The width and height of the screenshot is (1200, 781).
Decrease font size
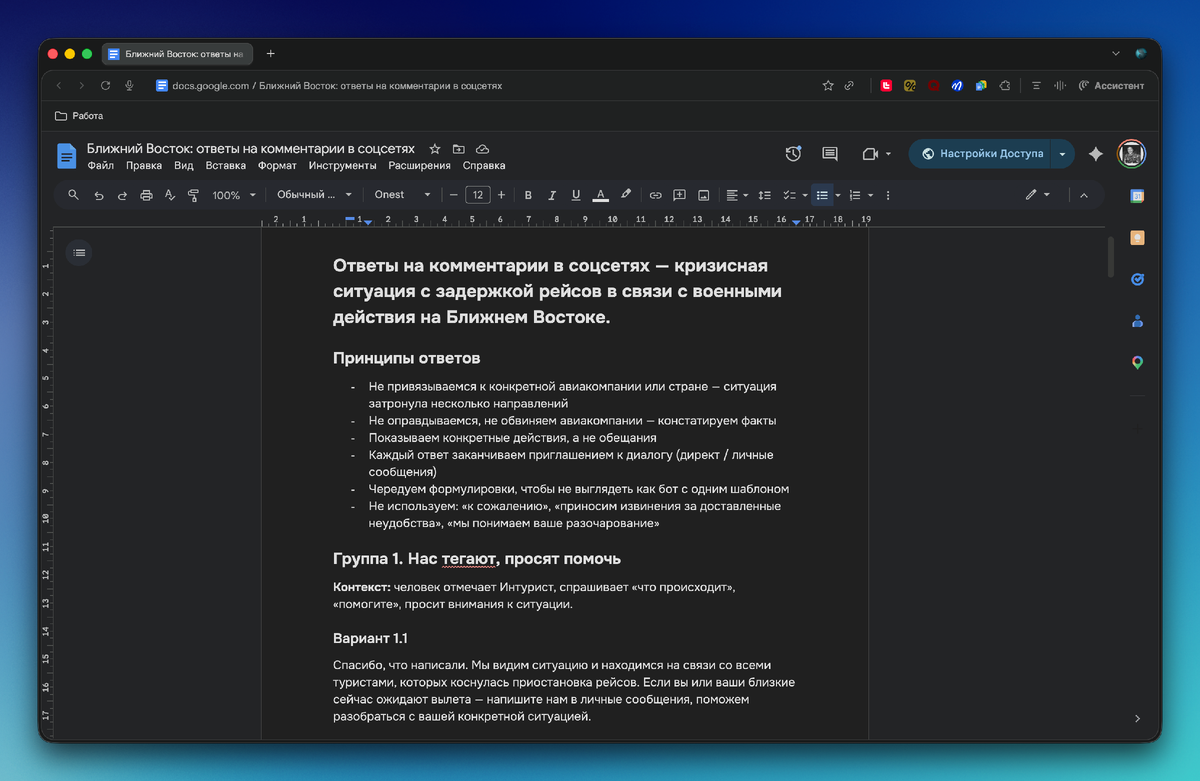click(454, 195)
